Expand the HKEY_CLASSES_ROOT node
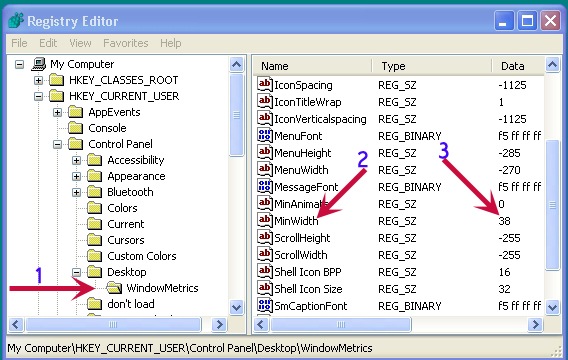 coord(38,80)
